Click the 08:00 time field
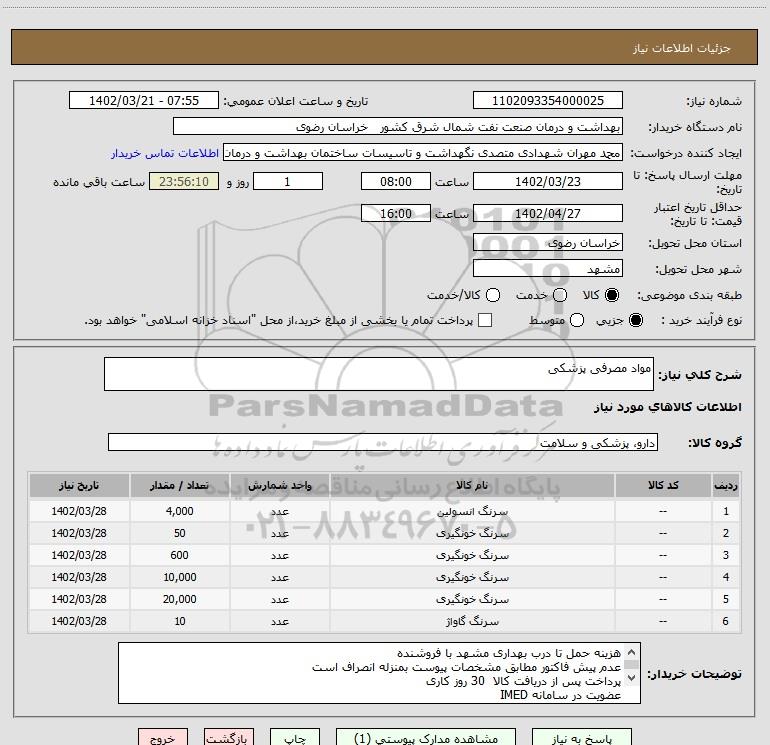770x745 pixels. pyautogui.click(x=396, y=181)
